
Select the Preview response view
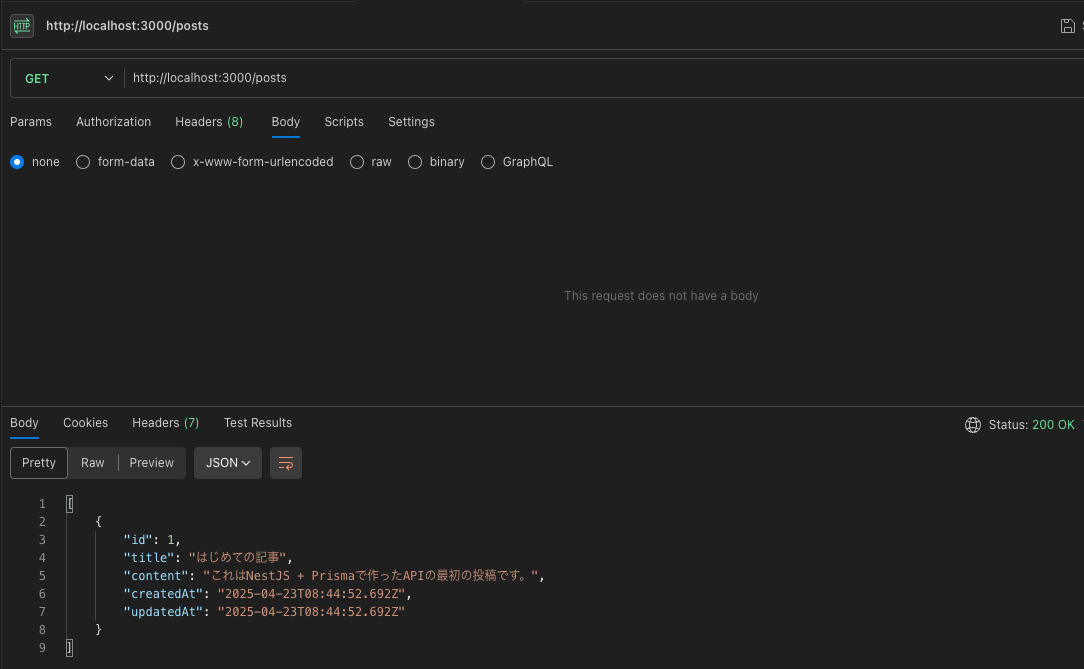coord(151,463)
